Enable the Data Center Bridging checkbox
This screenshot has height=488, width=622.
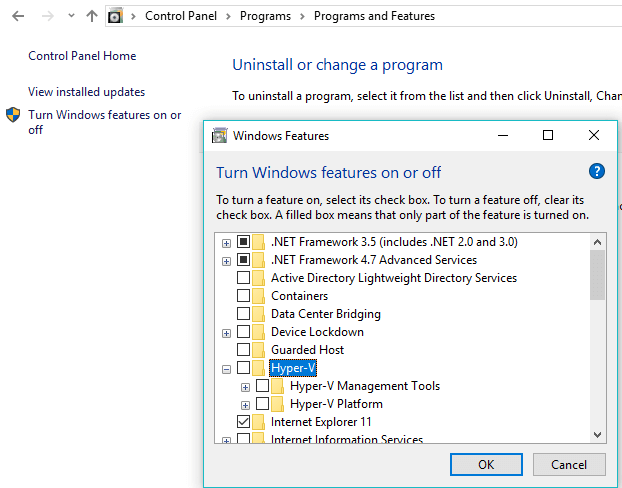pyautogui.click(x=243, y=313)
